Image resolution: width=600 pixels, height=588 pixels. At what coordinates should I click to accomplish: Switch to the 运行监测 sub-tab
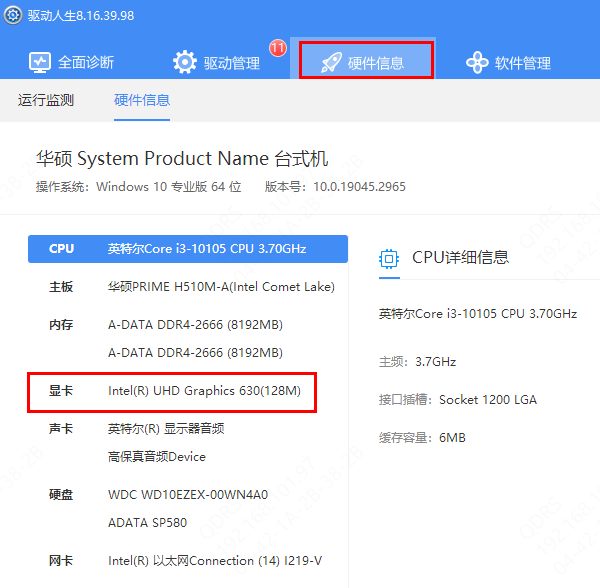coord(46,100)
